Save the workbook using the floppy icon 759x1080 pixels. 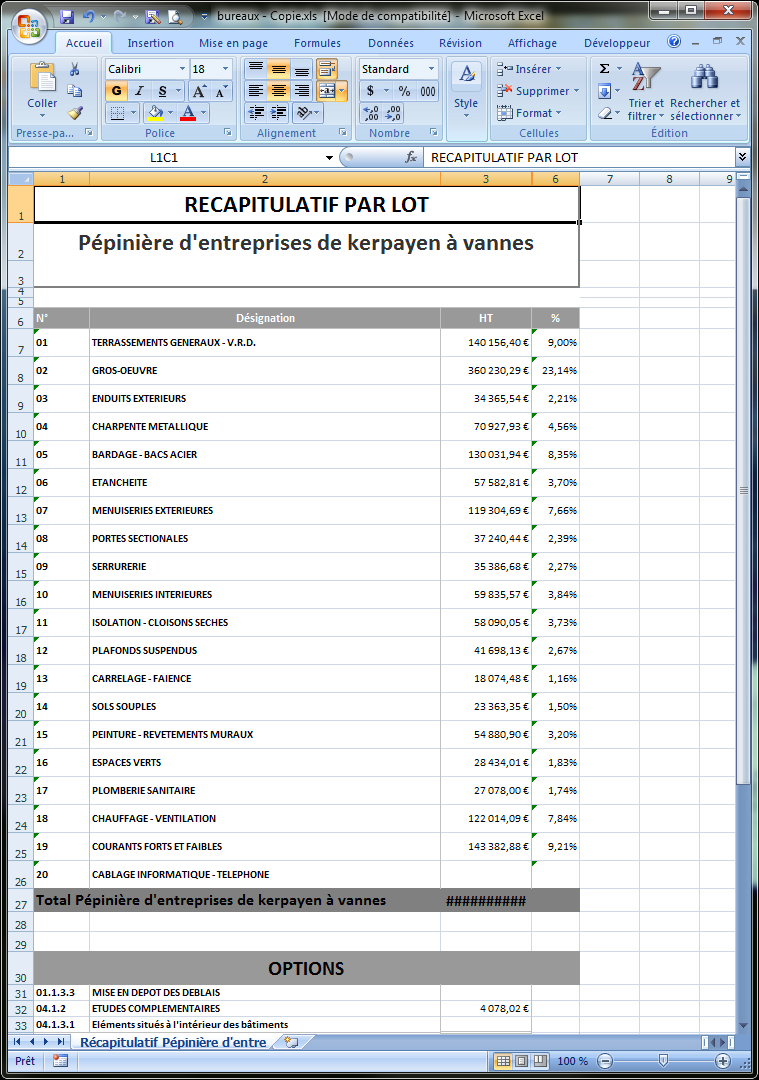(x=67, y=17)
